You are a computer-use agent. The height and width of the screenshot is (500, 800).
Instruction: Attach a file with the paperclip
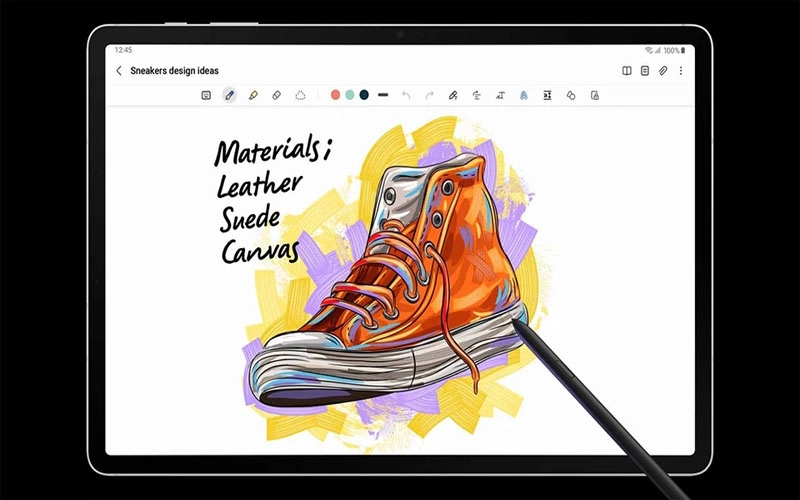[663, 71]
